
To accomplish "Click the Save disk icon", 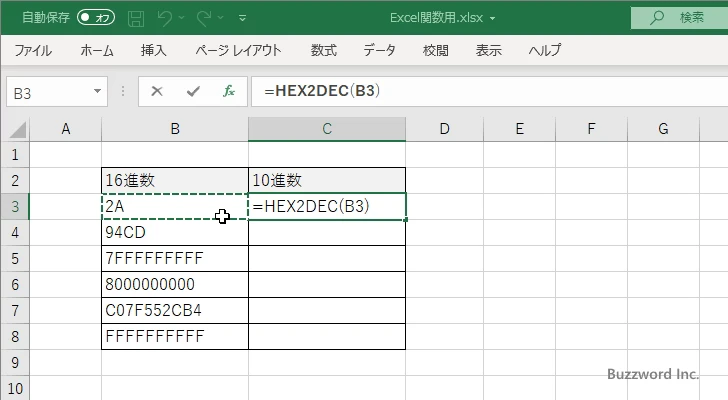I will tap(136, 18).
